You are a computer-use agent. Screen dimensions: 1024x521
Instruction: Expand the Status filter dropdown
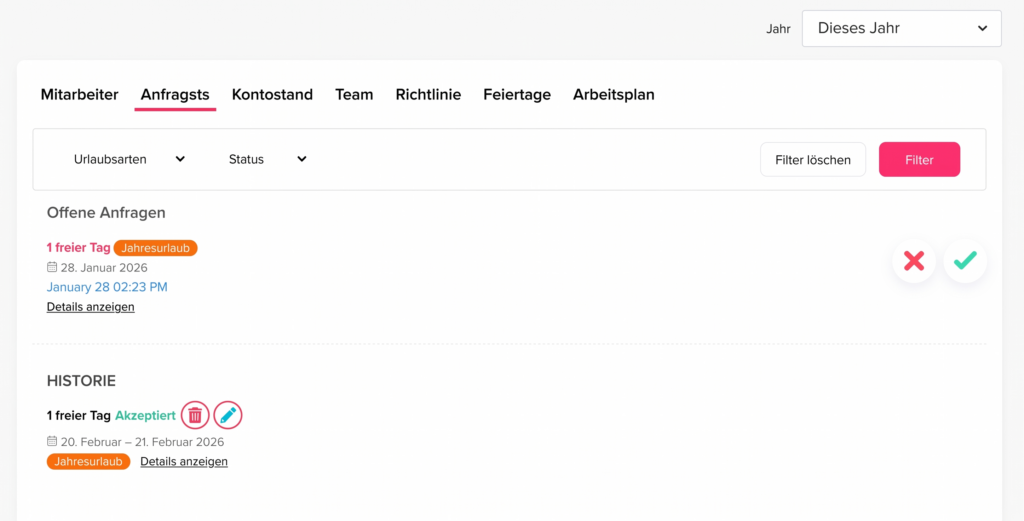click(267, 159)
